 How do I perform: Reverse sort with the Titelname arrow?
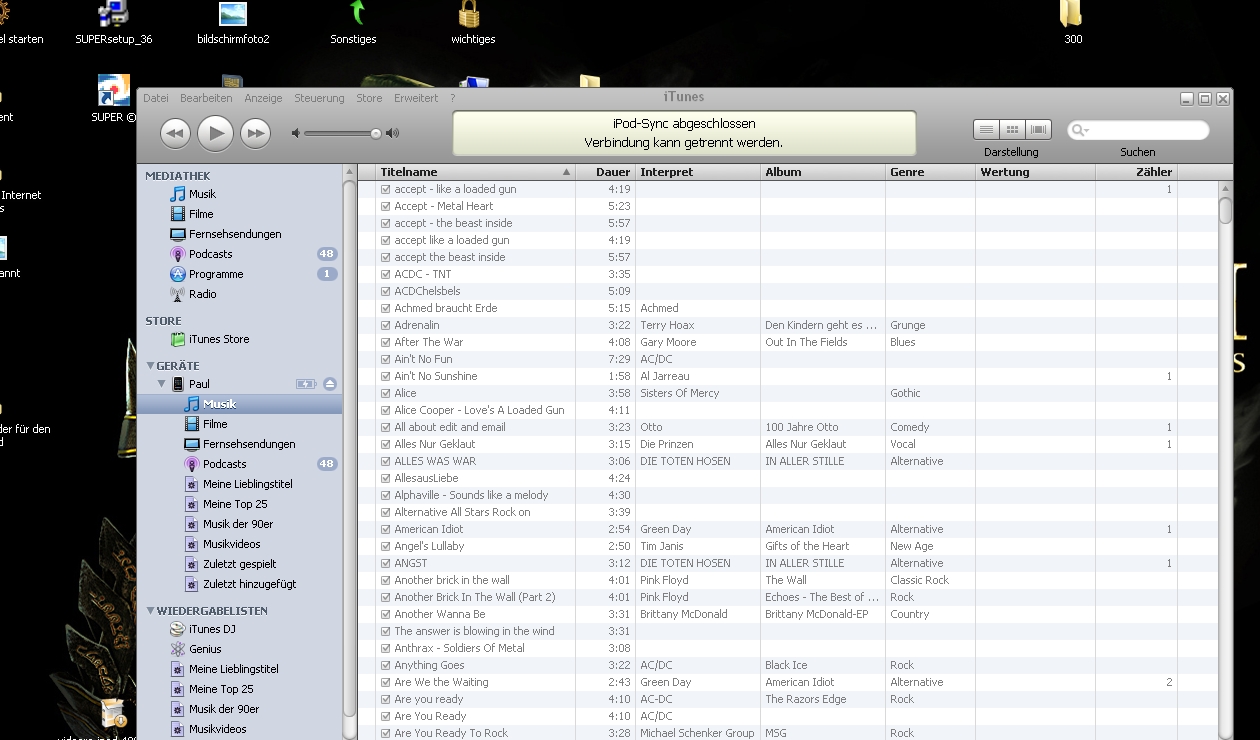coord(567,172)
